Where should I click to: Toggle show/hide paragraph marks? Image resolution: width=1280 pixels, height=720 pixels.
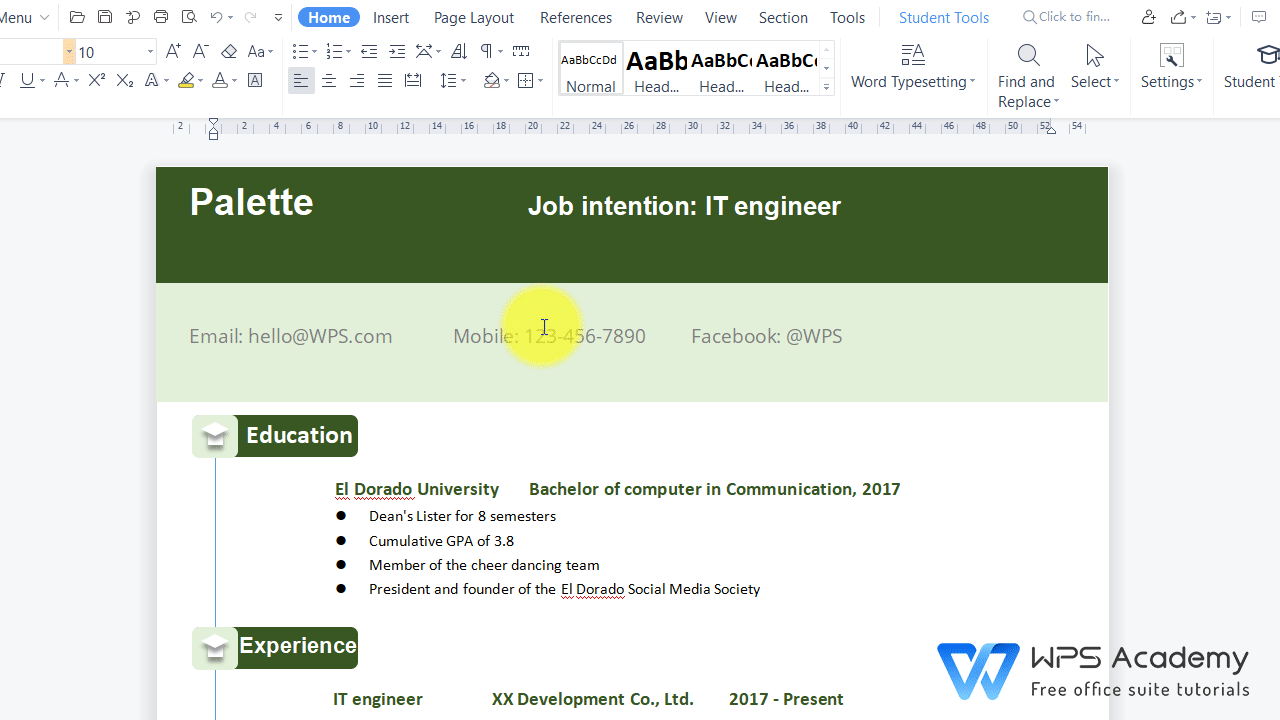[486, 52]
